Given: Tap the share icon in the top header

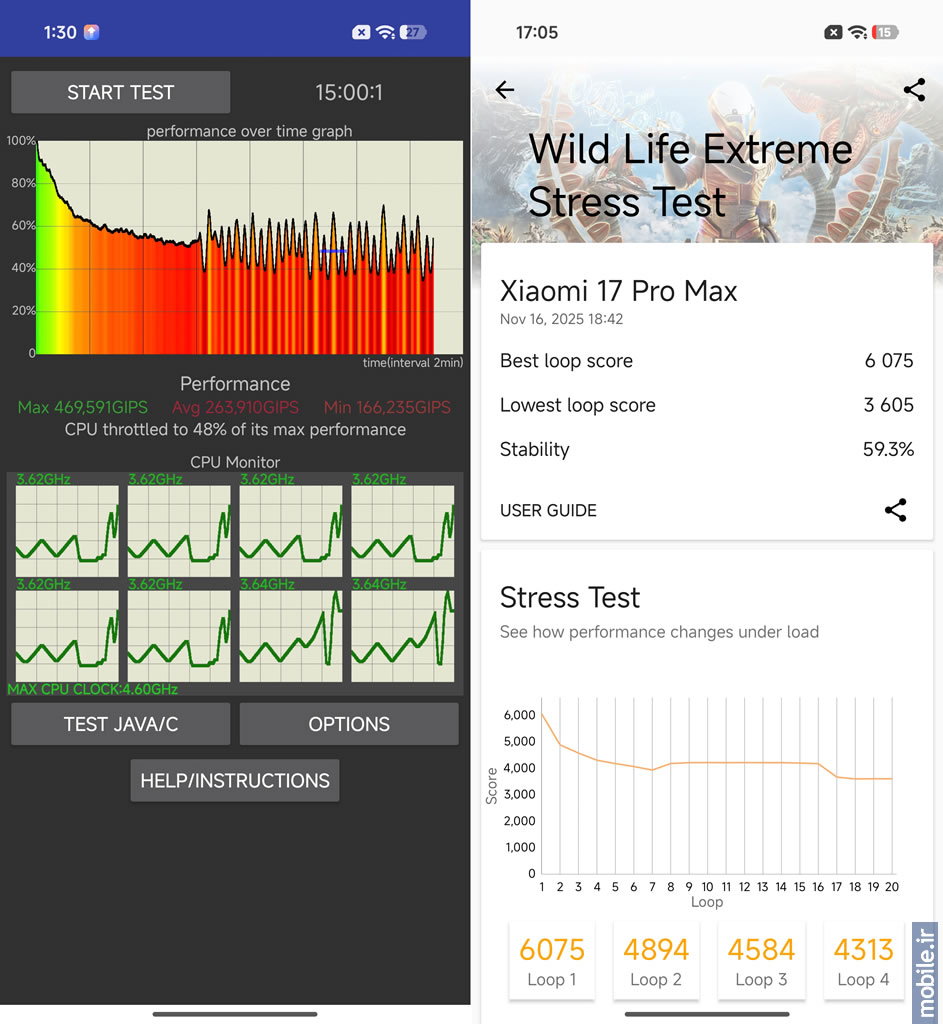Looking at the screenshot, I should pos(914,90).
